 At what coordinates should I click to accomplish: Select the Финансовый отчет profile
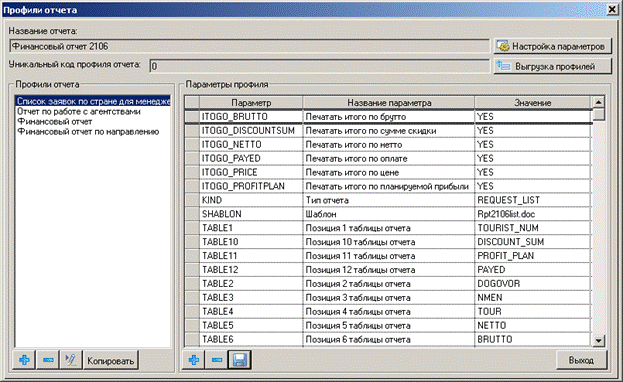(x=54, y=122)
